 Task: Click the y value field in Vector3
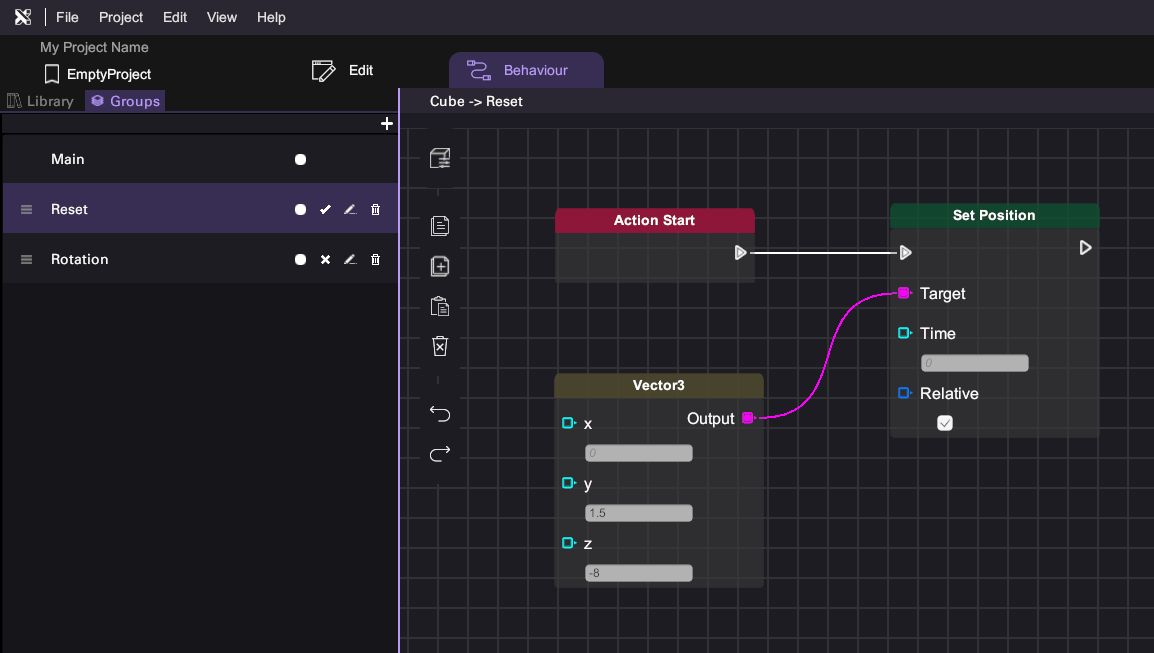[638, 513]
